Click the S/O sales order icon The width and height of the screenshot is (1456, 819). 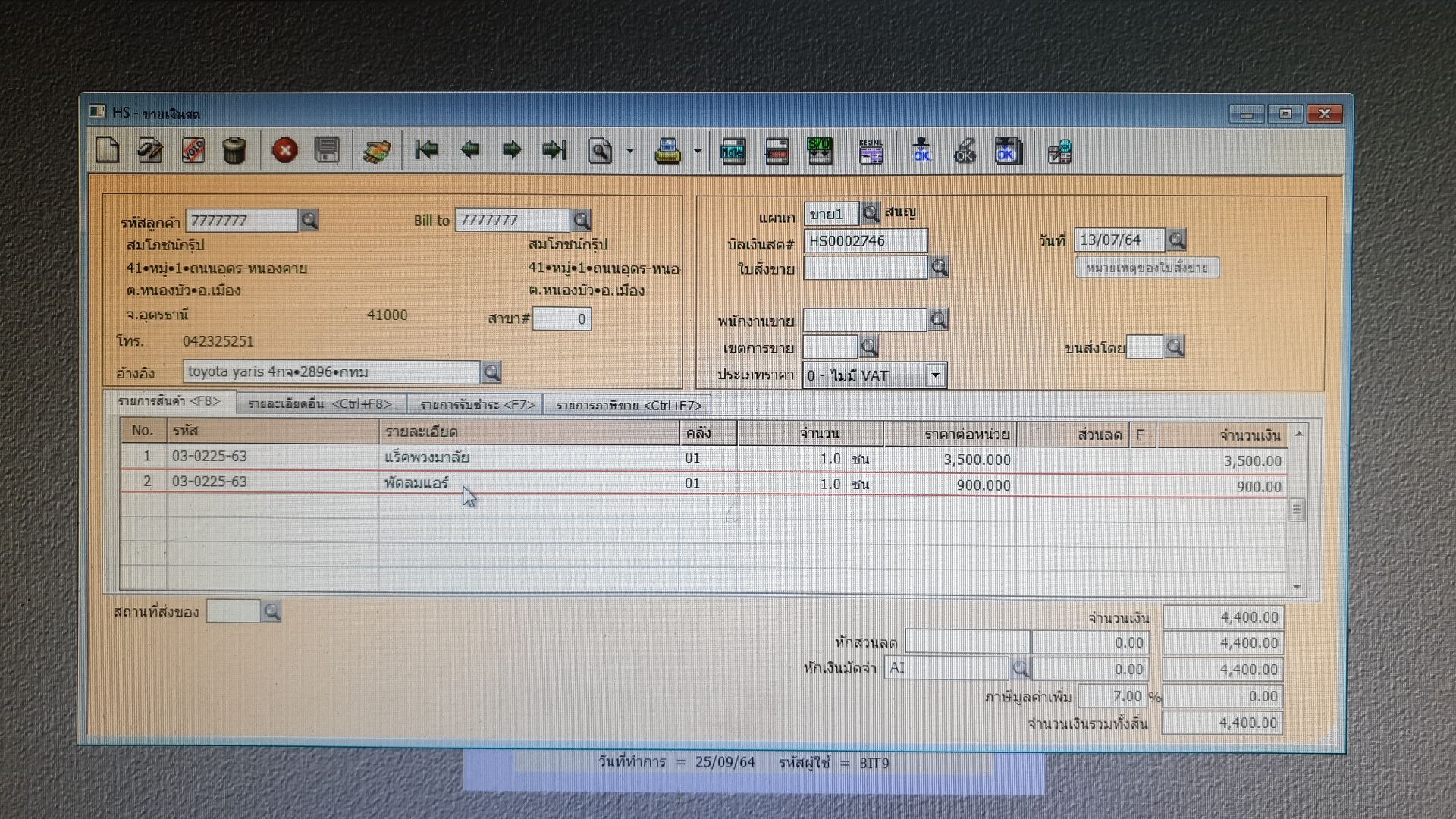[820, 151]
